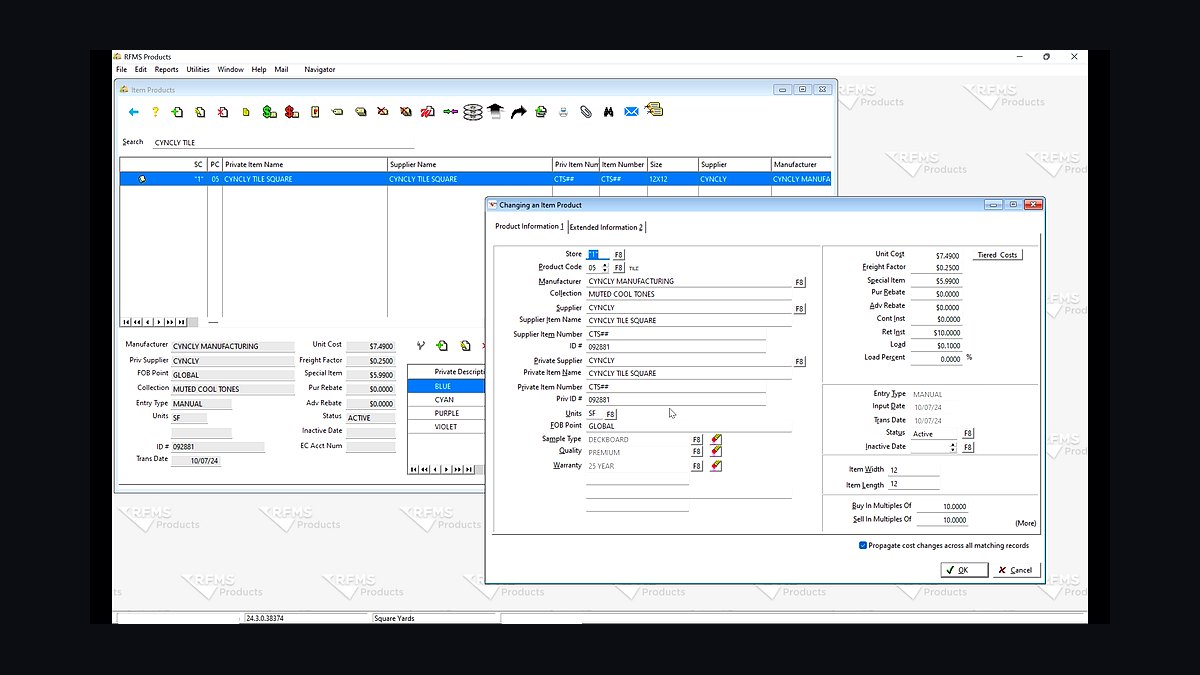Click the green-plus add color icon above Private Description
This screenshot has width=1200, height=675.
442,346
